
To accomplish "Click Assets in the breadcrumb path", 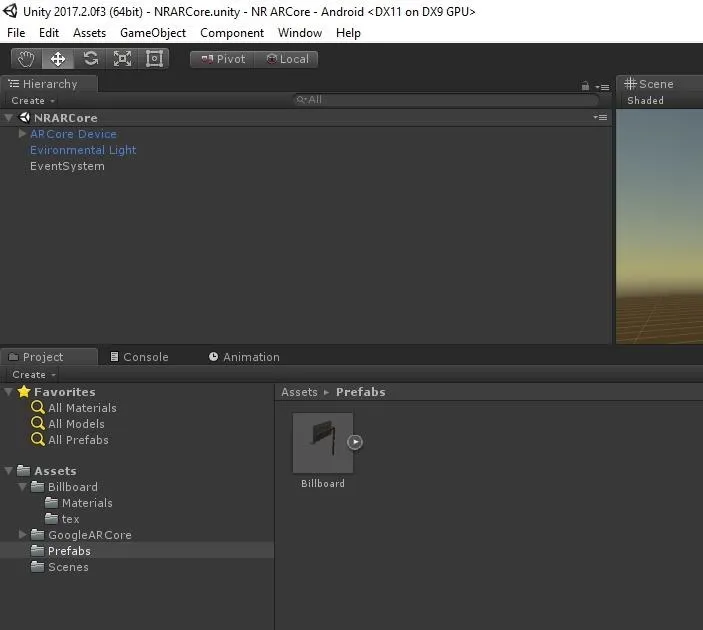I will pos(299,392).
